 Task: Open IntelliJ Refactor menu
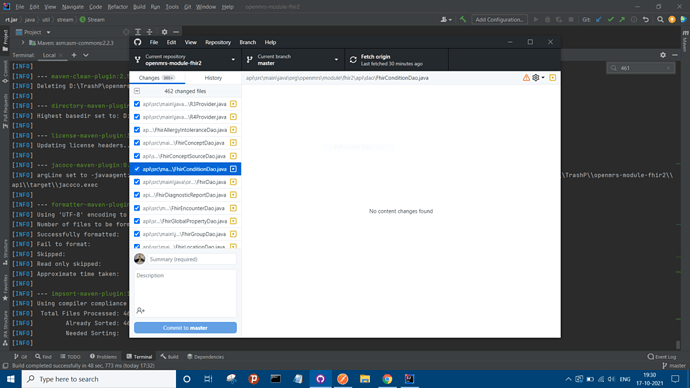117,7
